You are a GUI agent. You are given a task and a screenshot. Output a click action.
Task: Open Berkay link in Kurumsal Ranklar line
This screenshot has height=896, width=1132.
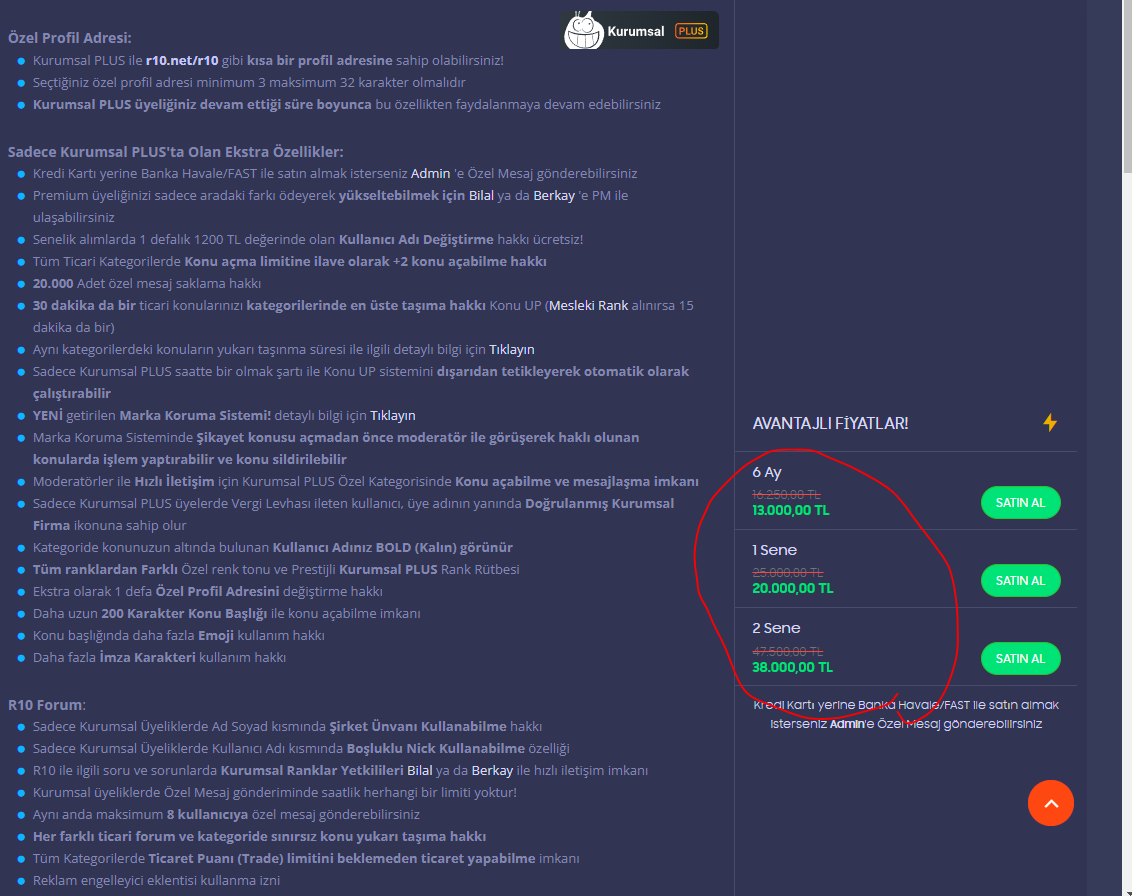click(x=492, y=770)
